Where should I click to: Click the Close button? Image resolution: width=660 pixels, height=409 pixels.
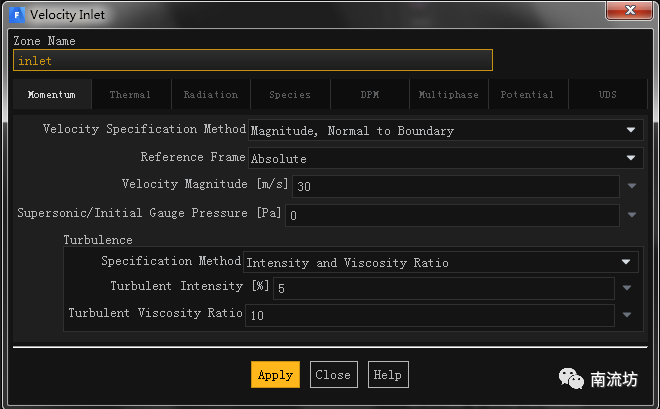pyautogui.click(x=333, y=375)
